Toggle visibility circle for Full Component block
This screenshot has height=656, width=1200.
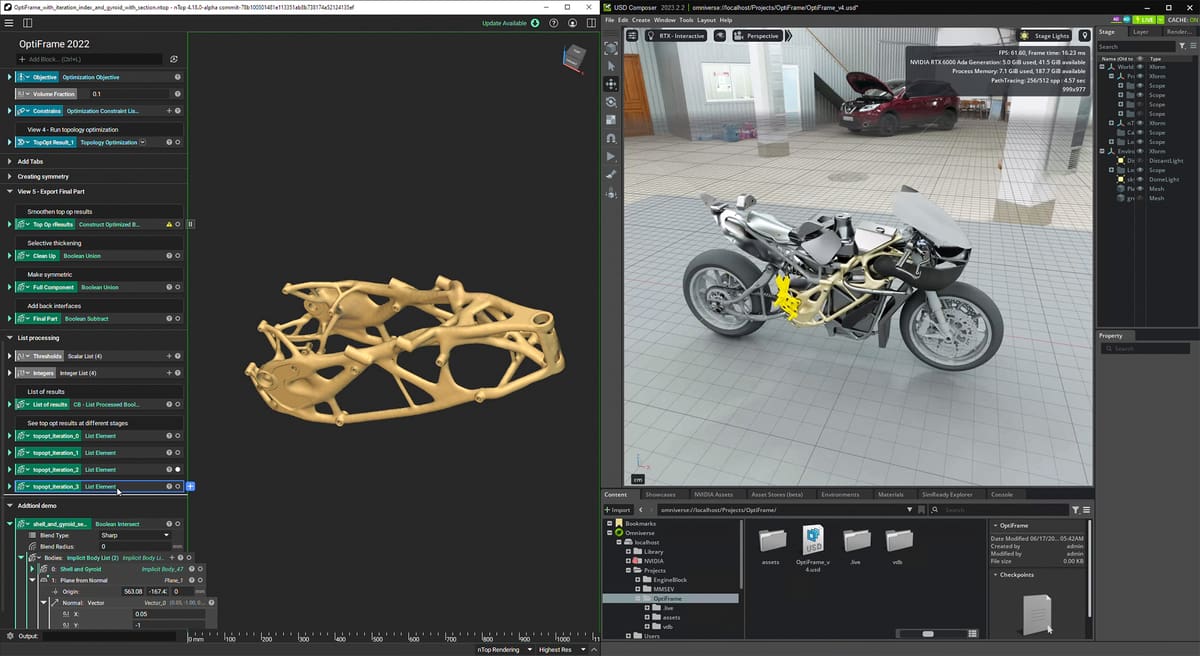tap(178, 287)
